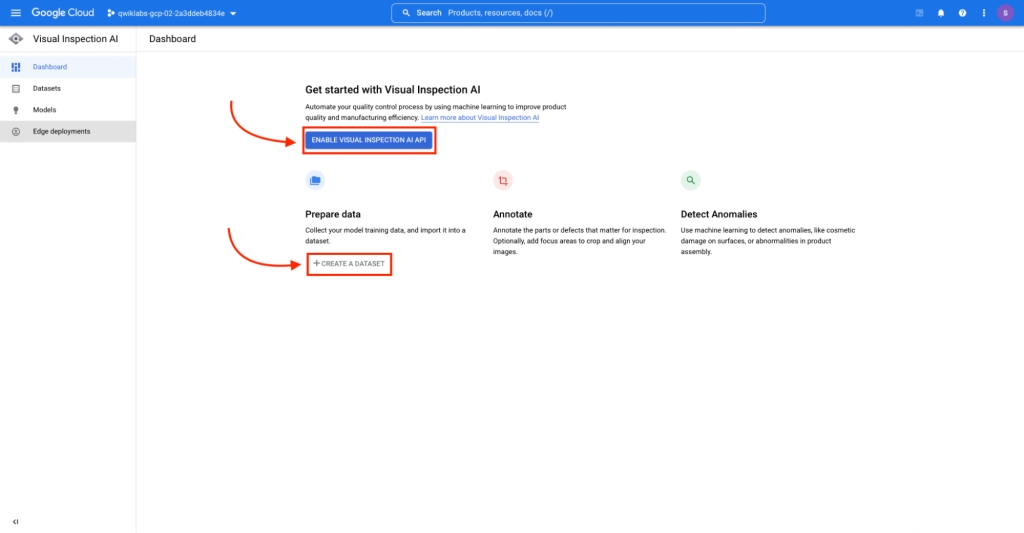Follow Learn more about Visual Inspection AI link
The height and width of the screenshot is (533, 1024).
point(480,118)
